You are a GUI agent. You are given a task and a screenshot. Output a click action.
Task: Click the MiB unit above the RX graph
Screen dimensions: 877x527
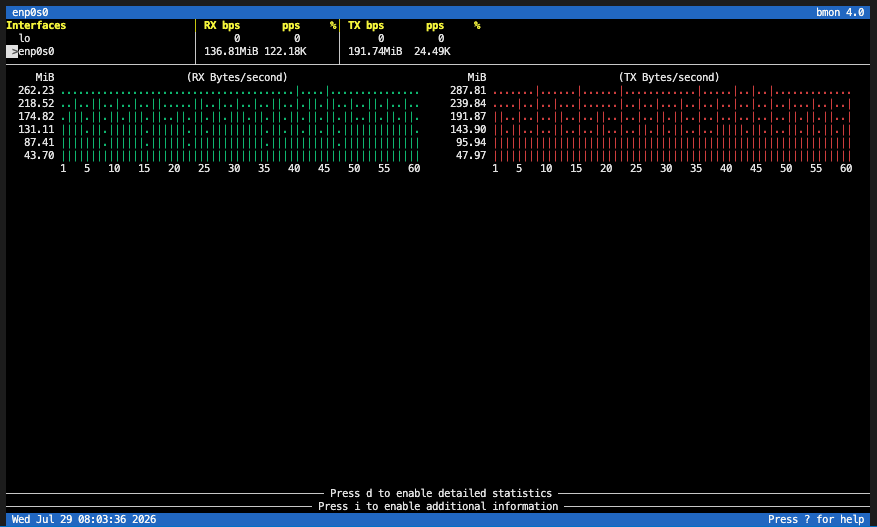tap(45, 77)
